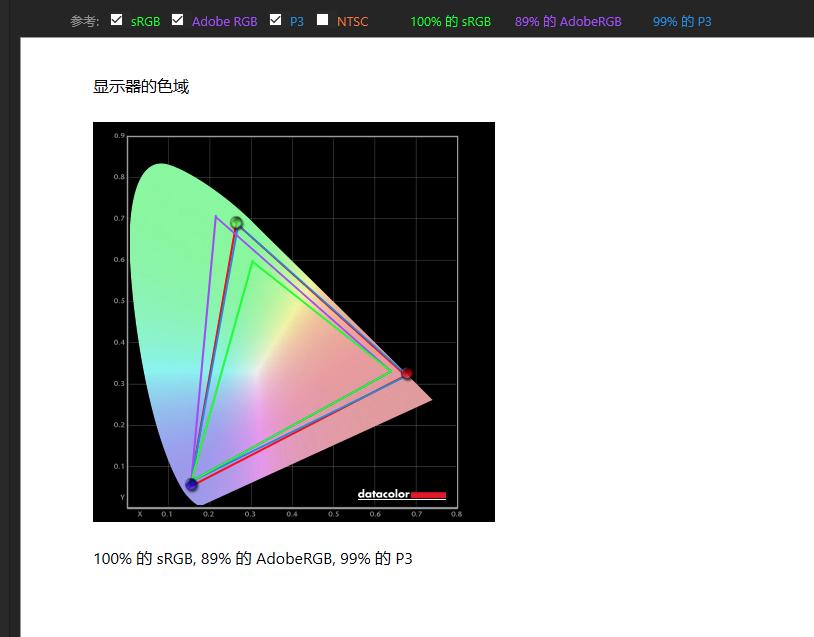Uncheck the sRGB reference checkbox
Image resolution: width=814 pixels, height=637 pixels.
(x=116, y=20)
